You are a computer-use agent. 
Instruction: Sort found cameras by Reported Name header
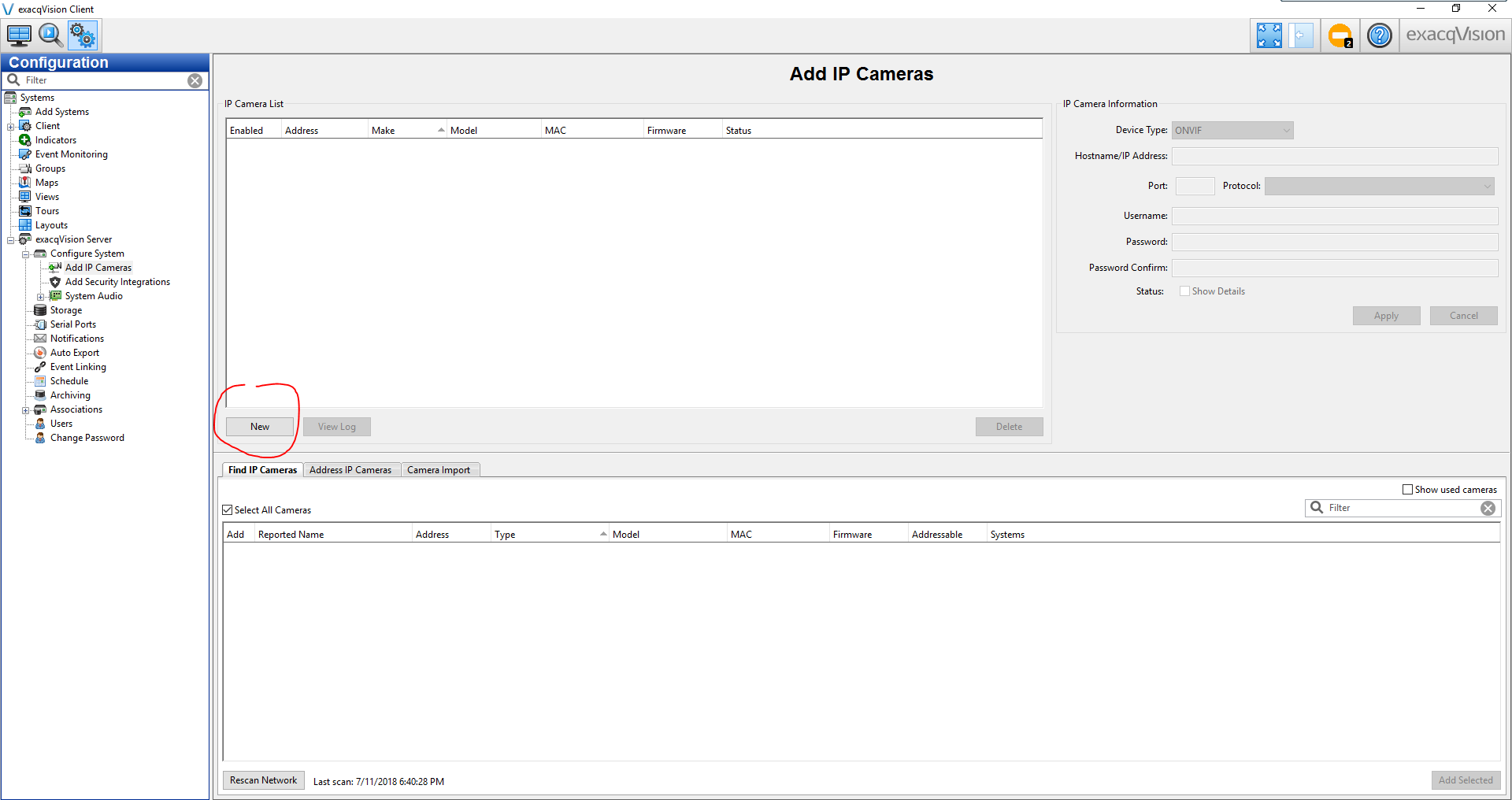tap(333, 535)
